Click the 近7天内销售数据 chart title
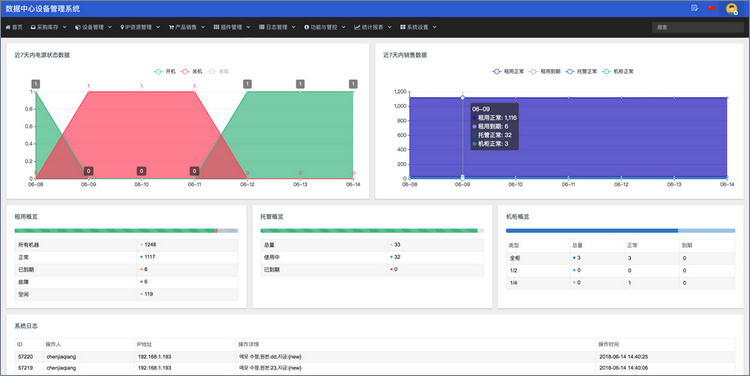This screenshot has height=376, width=750. [405, 55]
